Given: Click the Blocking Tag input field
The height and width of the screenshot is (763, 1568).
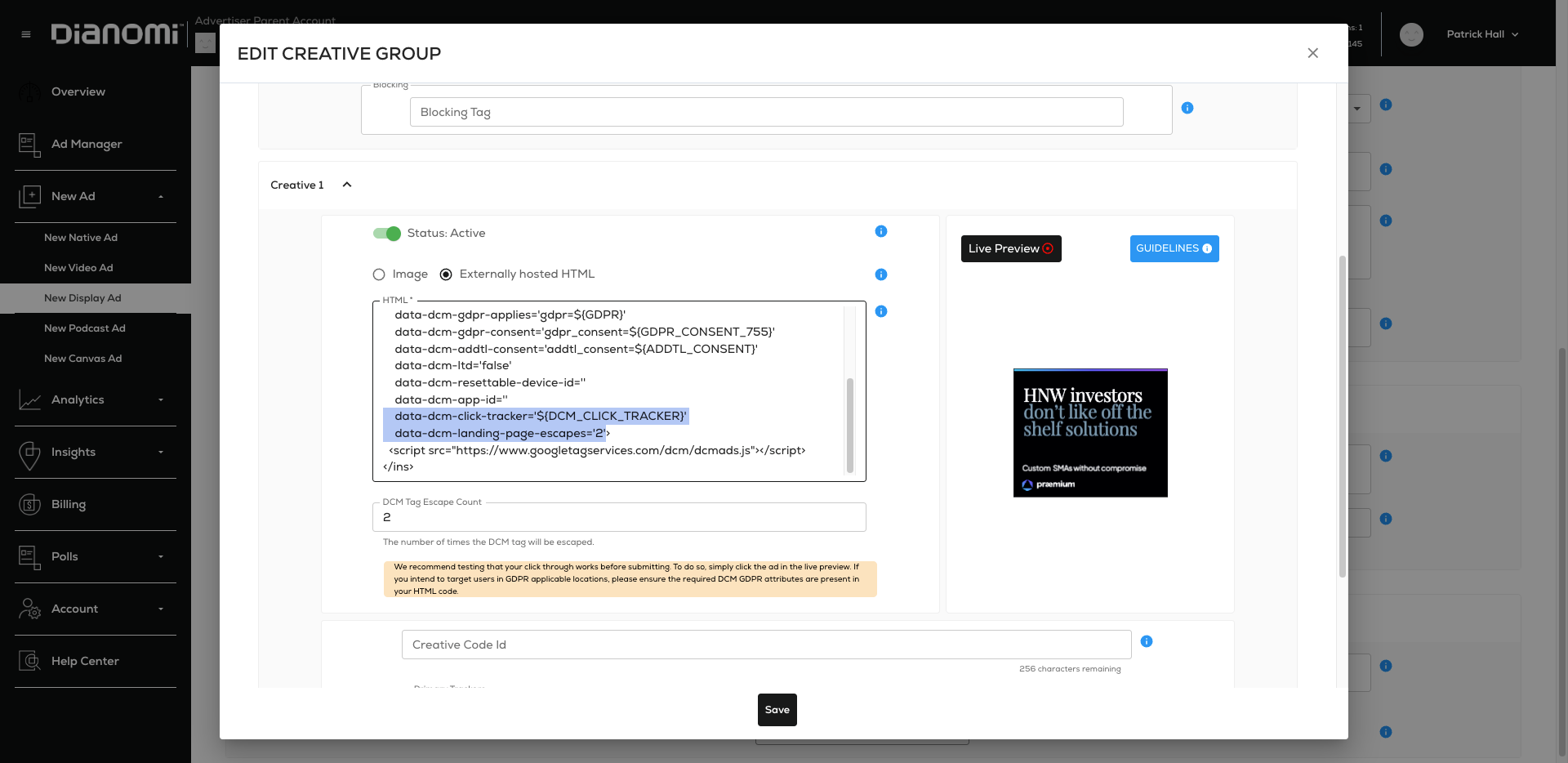Looking at the screenshot, I should [767, 113].
